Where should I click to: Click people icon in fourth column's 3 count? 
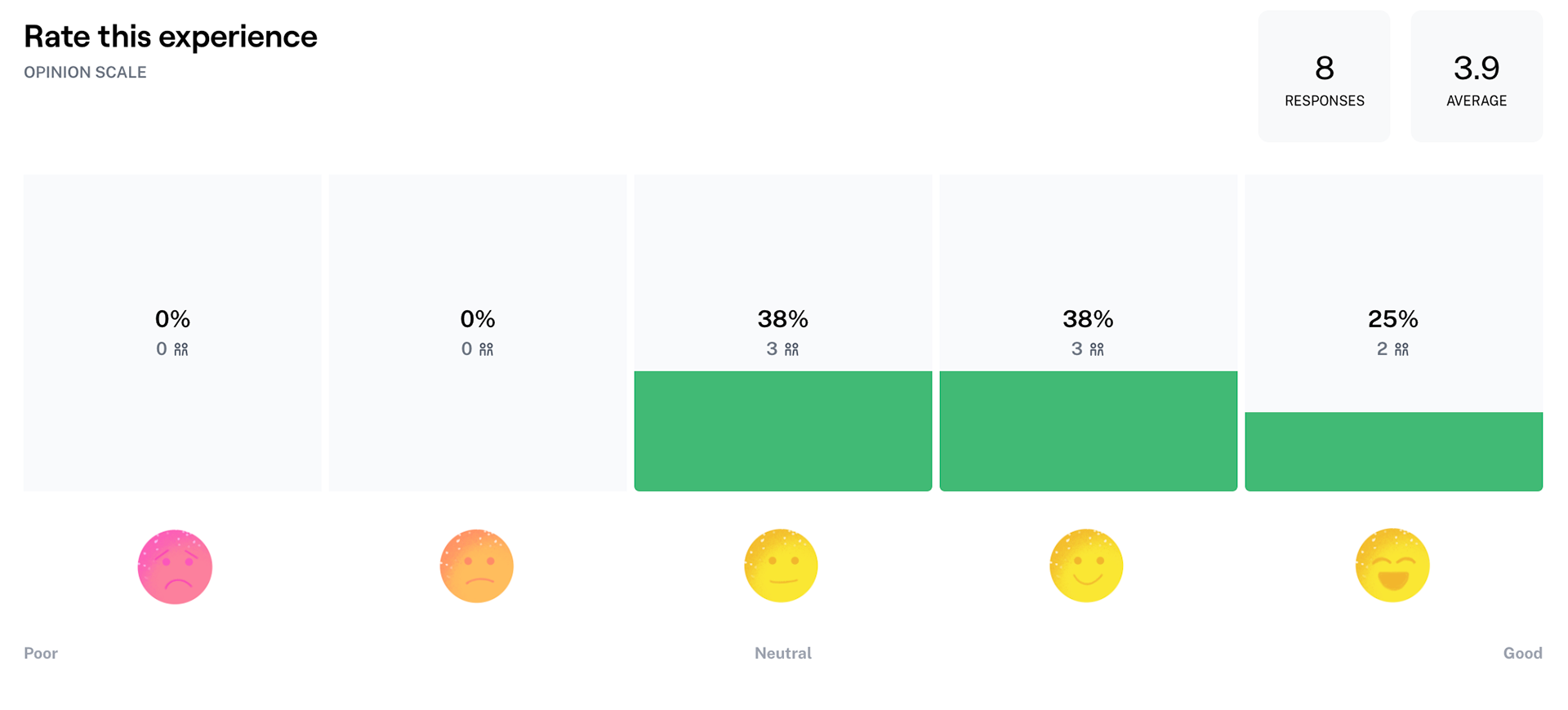click(x=1097, y=349)
